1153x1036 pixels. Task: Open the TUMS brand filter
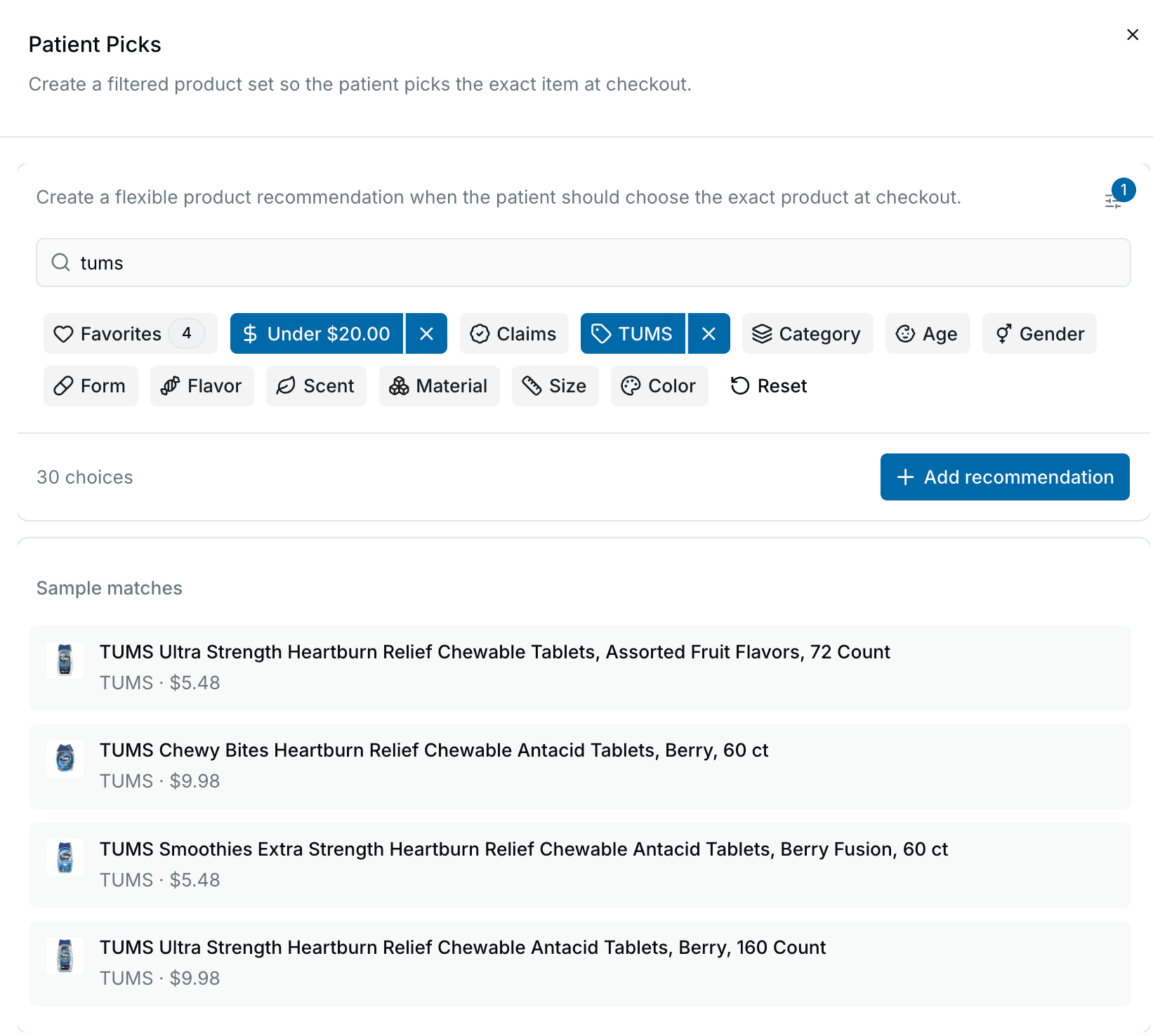[x=633, y=333]
